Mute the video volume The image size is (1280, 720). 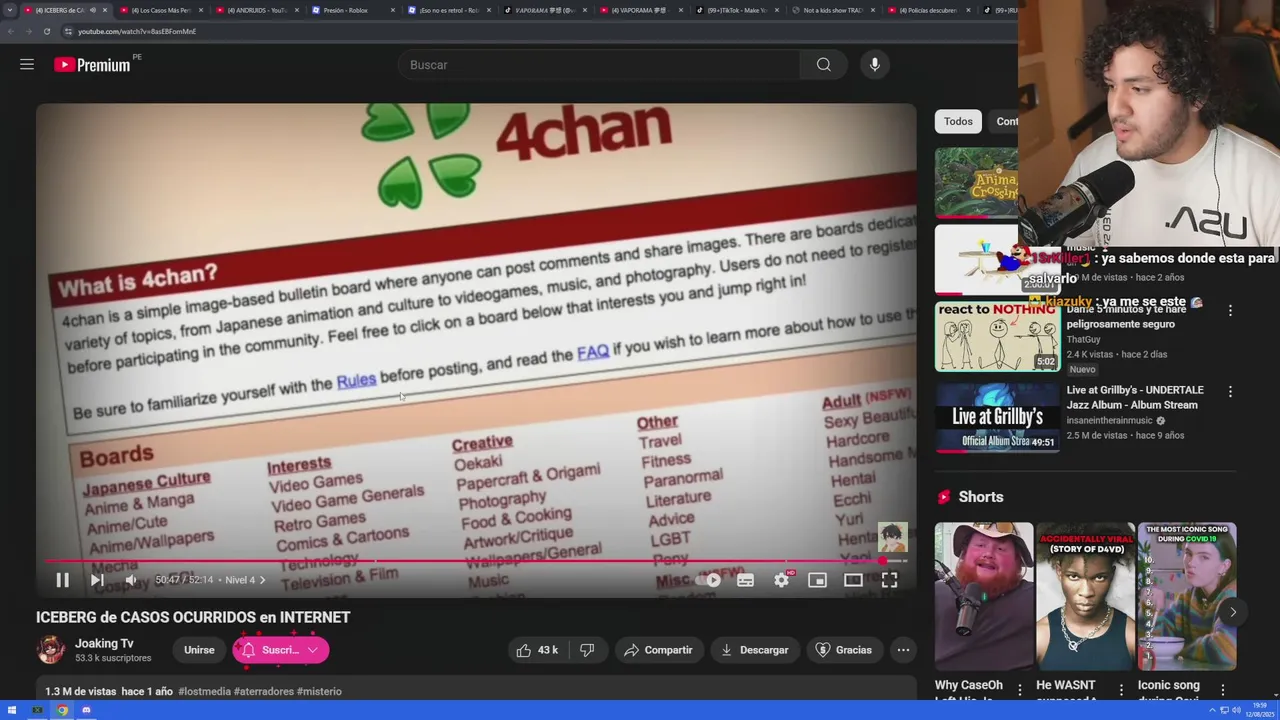[x=131, y=580]
